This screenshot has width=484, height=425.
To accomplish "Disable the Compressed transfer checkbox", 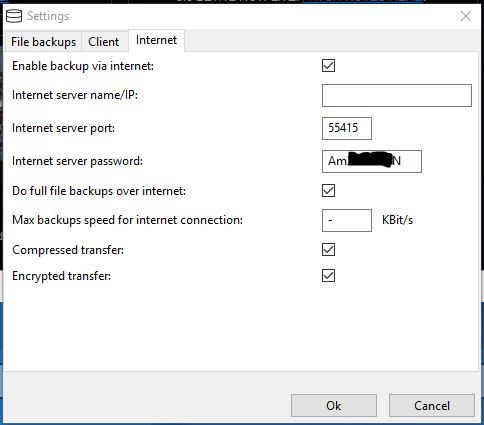I will (x=328, y=250).
